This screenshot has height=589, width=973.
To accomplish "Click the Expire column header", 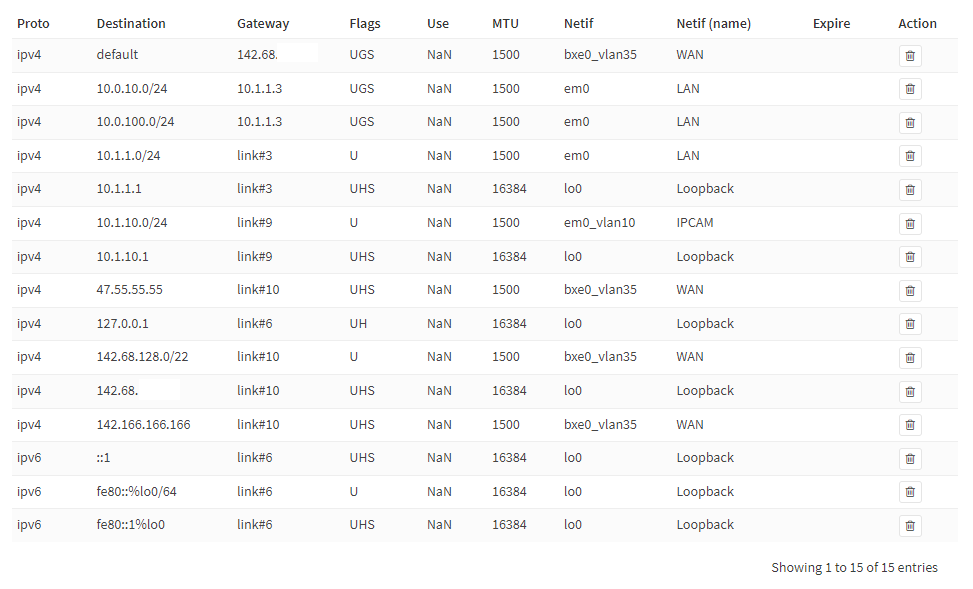I will [x=831, y=23].
